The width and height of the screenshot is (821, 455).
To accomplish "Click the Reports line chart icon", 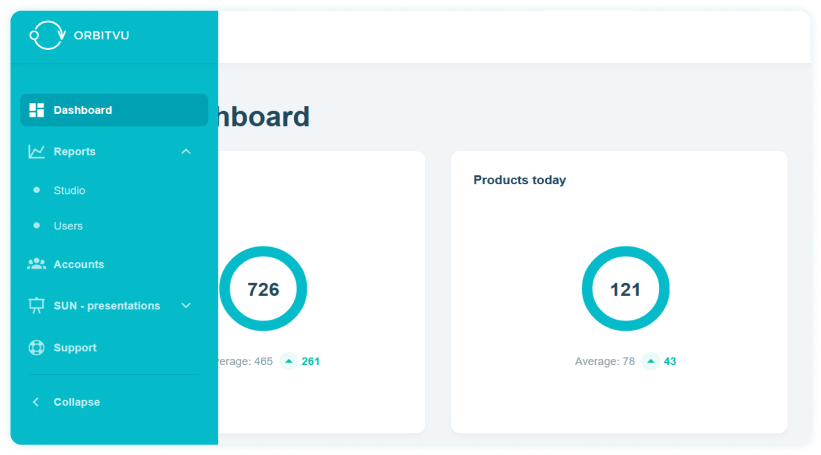I will 36,151.
